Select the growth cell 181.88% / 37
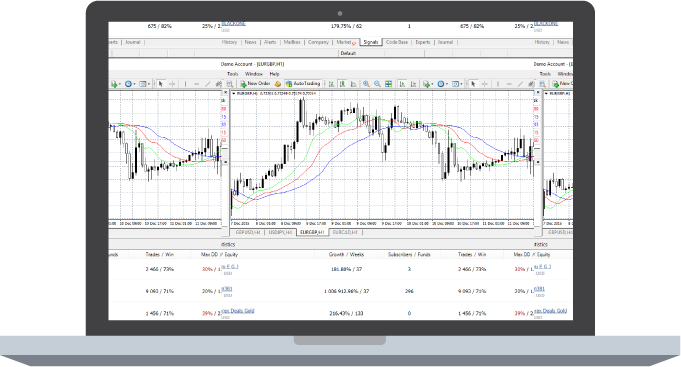The height and width of the screenshot is (367, 681). point(346,269)
